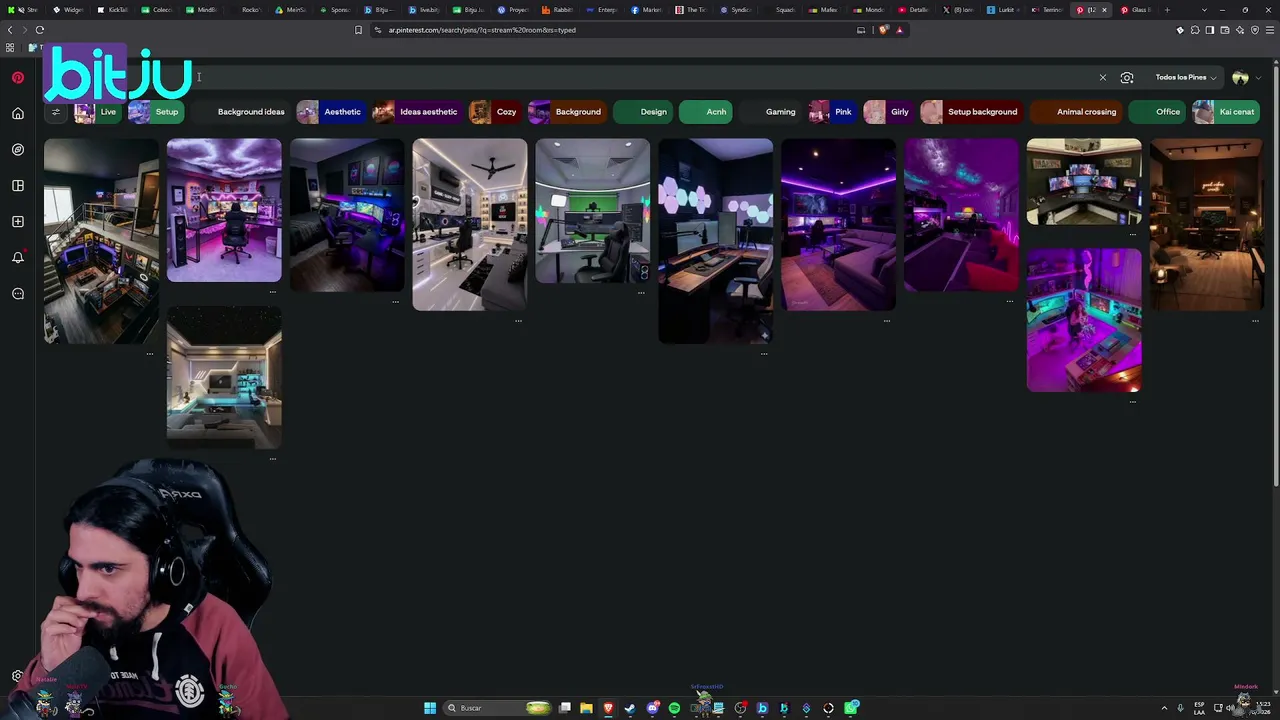Apply the Acnh filter chip
The width and height of the screenshot is (1280, 720).
click(x=706, y=112)
